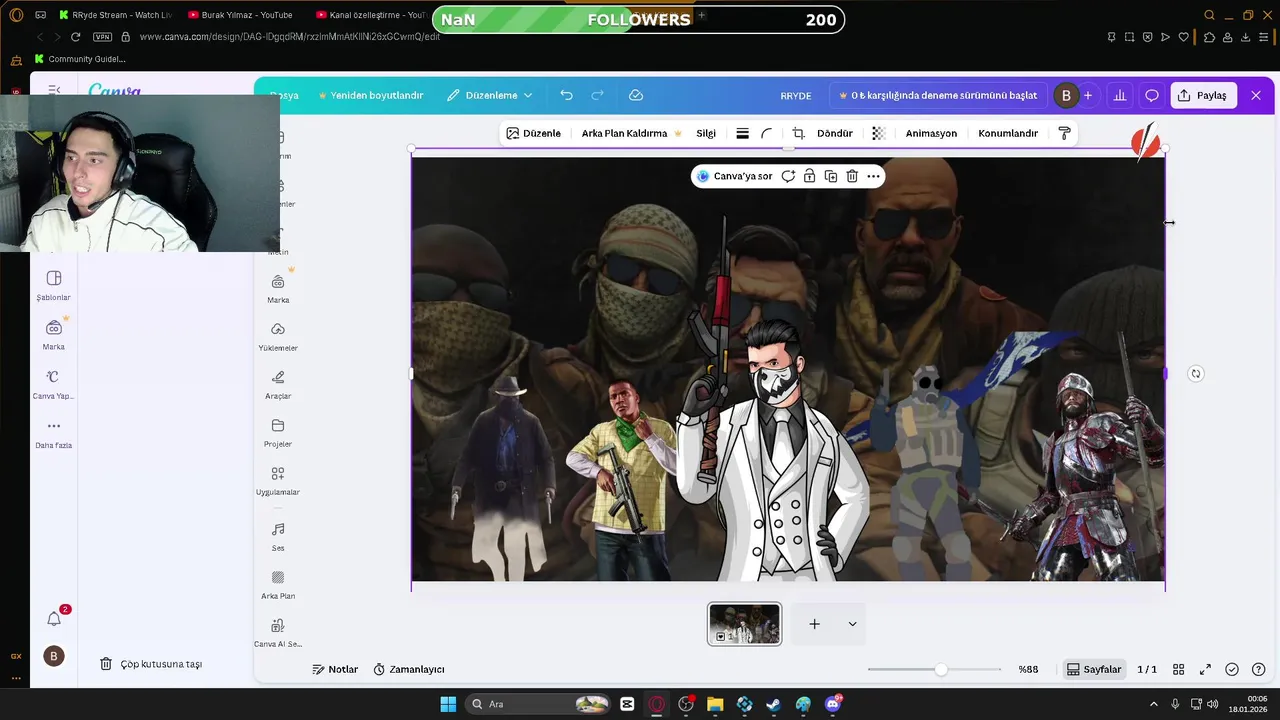Open the more options ellipsis on floating toolbar
This screenshot has width=1280, height=720.
(x=873, y=176)
